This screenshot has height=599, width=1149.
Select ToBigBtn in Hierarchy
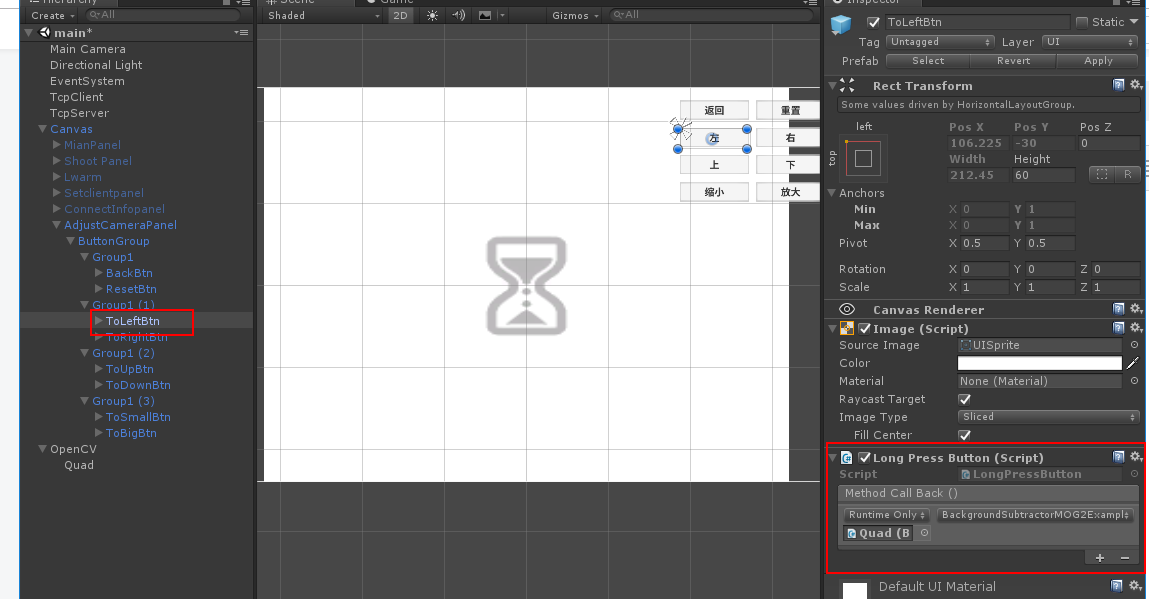[x=130, y=433]
